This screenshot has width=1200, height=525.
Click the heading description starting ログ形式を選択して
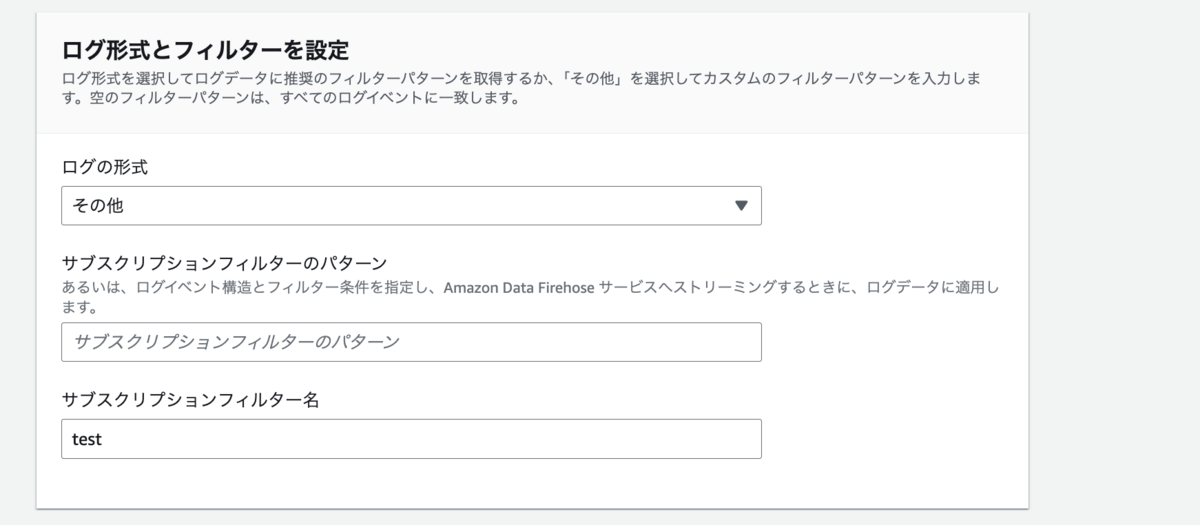pos(528,88)
